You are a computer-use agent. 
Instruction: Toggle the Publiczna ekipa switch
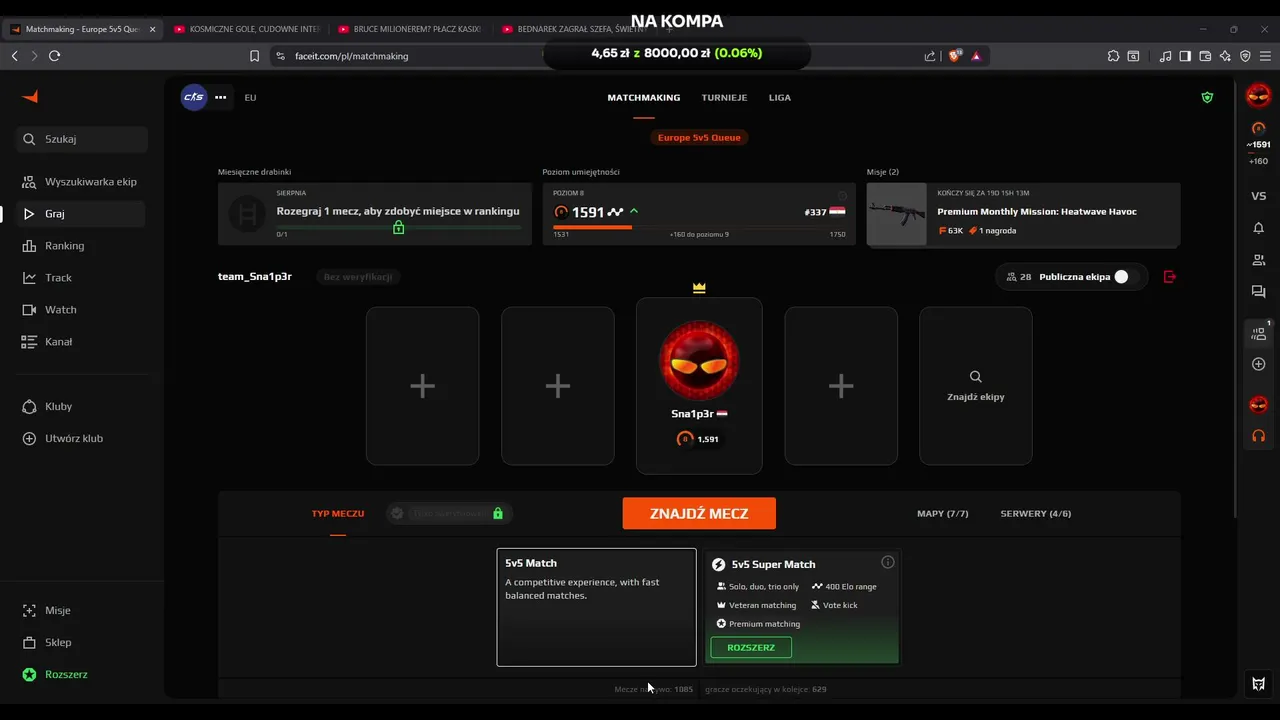point(1126,277)
